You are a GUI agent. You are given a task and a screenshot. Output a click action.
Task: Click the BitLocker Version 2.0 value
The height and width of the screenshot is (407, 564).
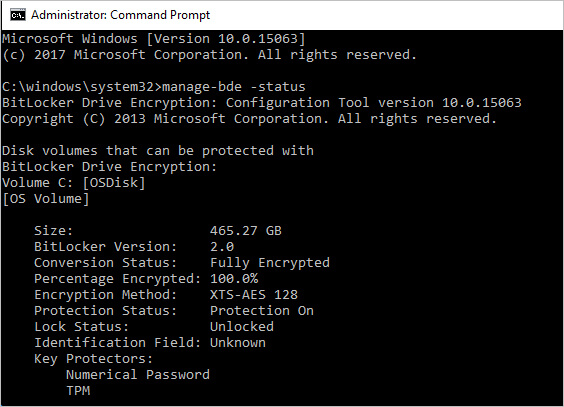tap(222, 247)
